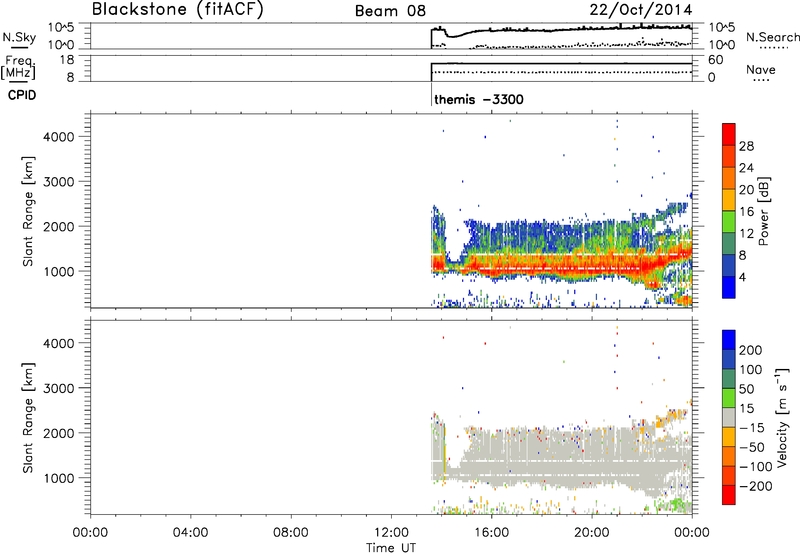Click the 'Time UT' axis label
800x554 pixels.
point(391,548)
